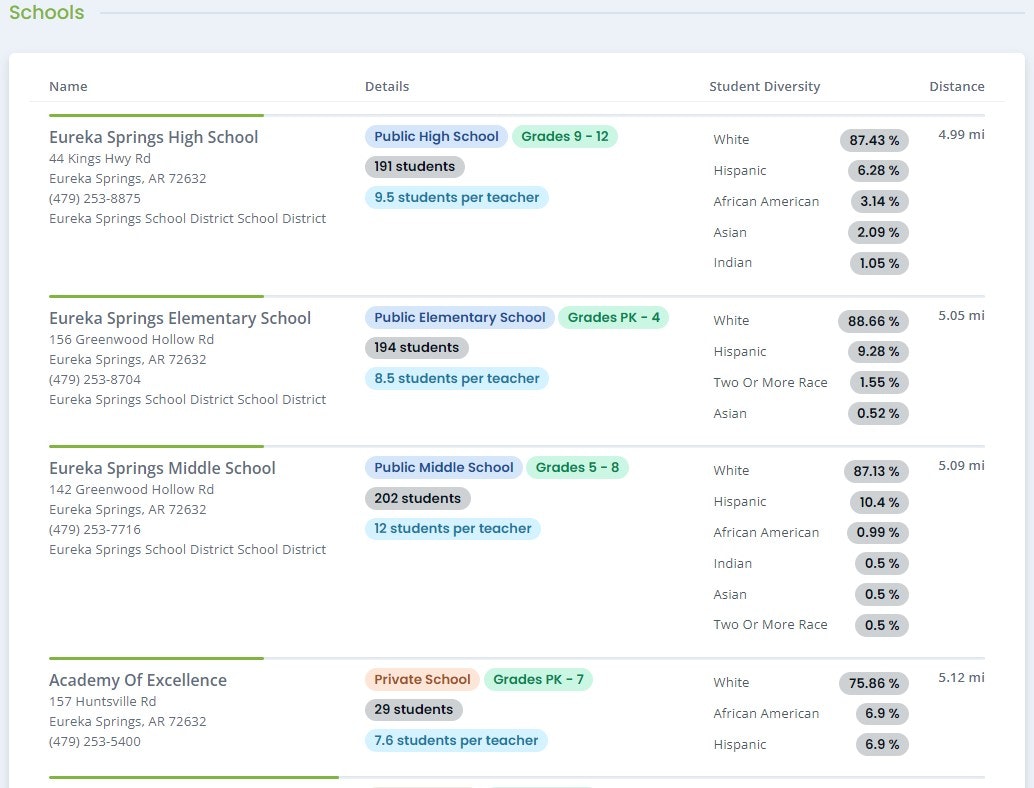Click 9.5 students per teacher badge
1034x788 pixels.
(x=456, y=197)
